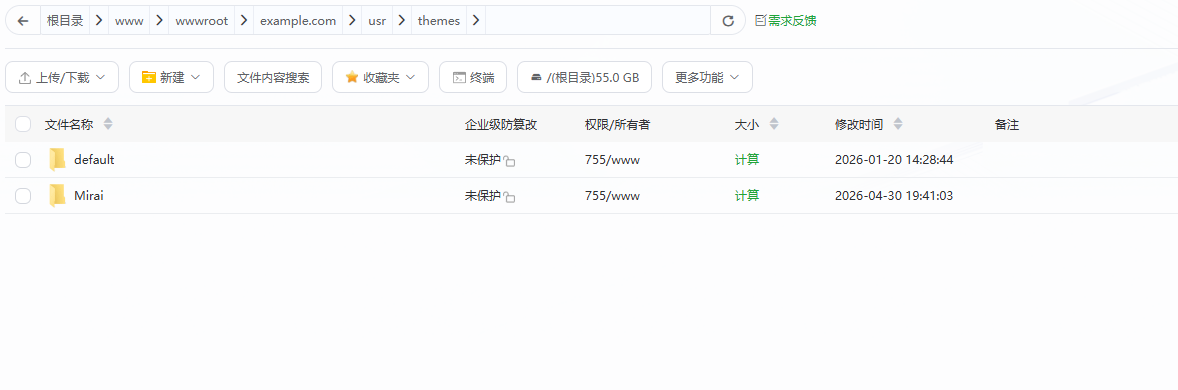This screenshot has width=1178, height=390.
Task: Click 2026-04-30 19:41:03 modified time
Action: click(894, 195)
